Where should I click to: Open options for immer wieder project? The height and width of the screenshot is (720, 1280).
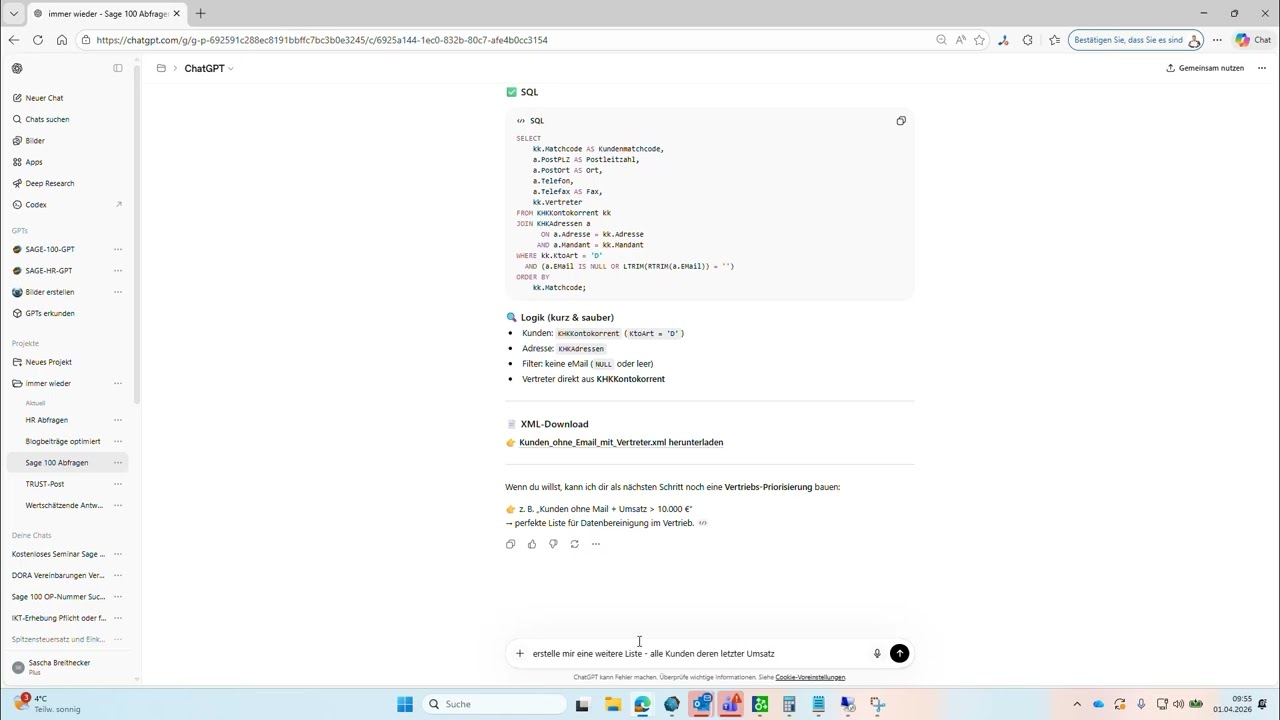[x=118, y=384]
